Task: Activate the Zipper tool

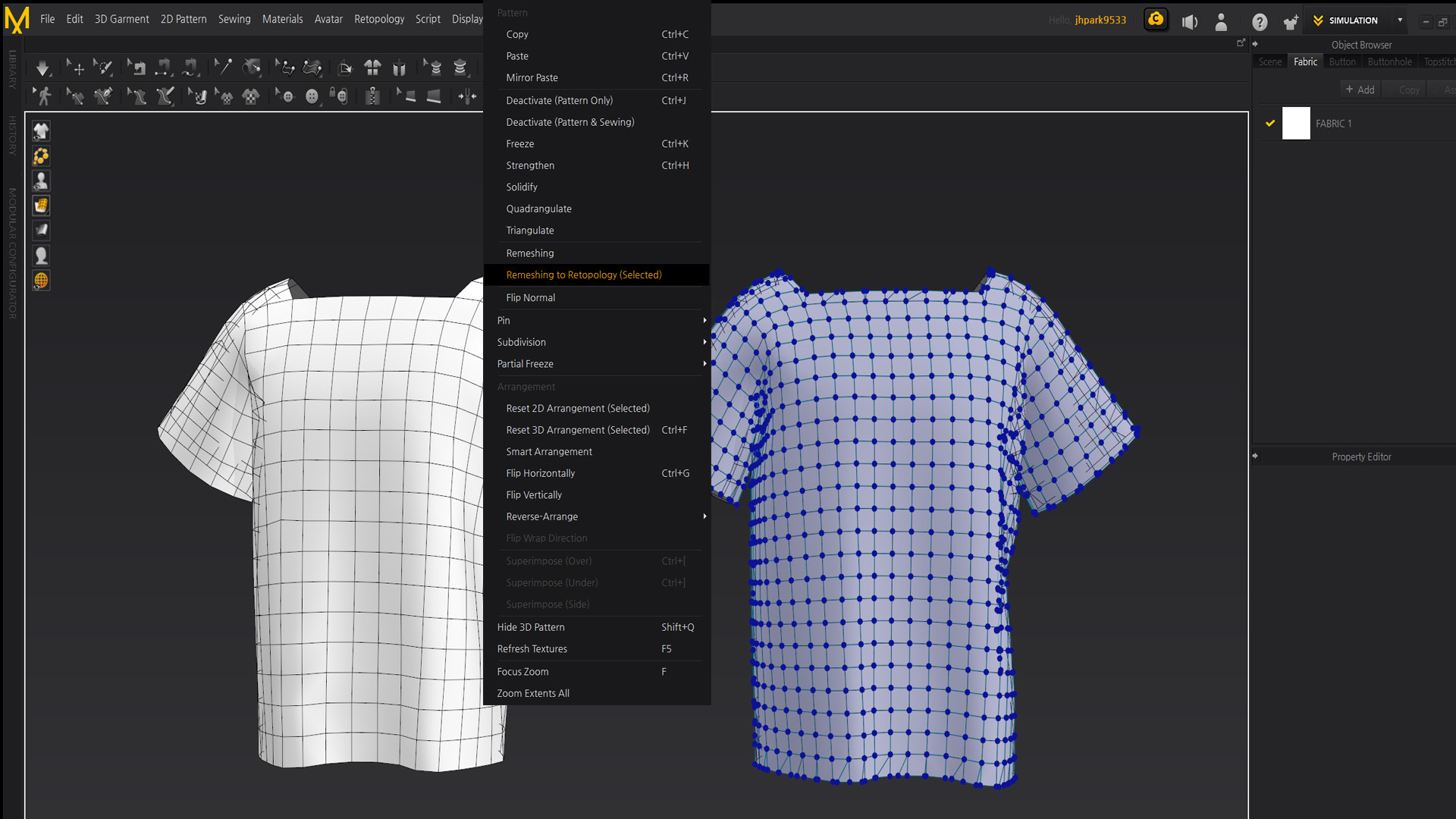Action: (x=373, y=96)
